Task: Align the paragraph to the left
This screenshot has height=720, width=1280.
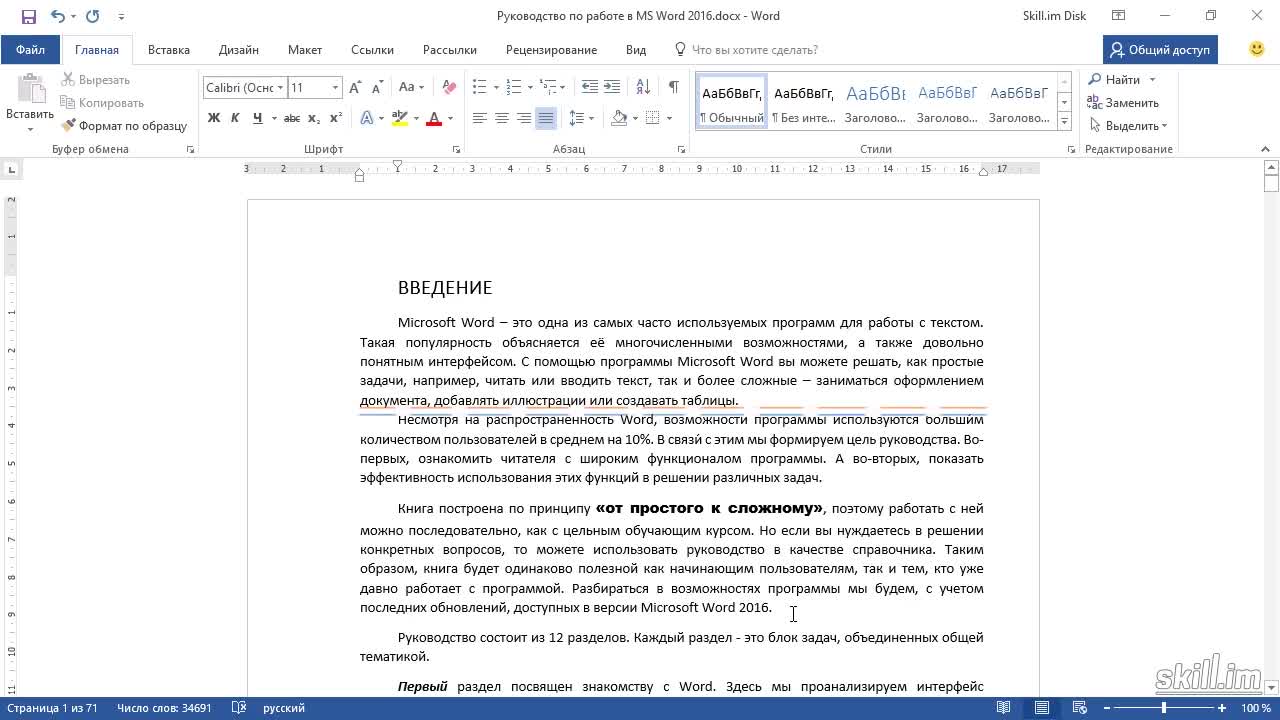Action: (479, 118)
